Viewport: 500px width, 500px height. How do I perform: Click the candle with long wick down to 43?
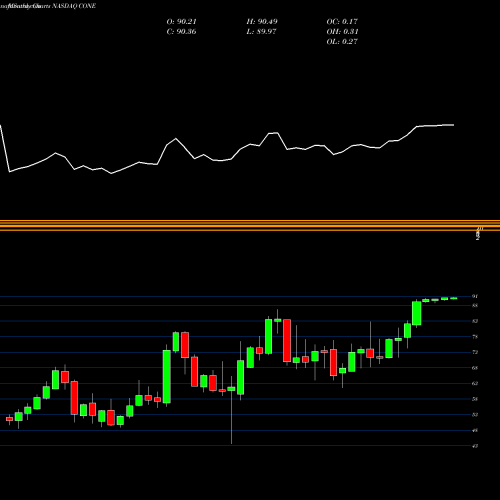pos(231,389)
